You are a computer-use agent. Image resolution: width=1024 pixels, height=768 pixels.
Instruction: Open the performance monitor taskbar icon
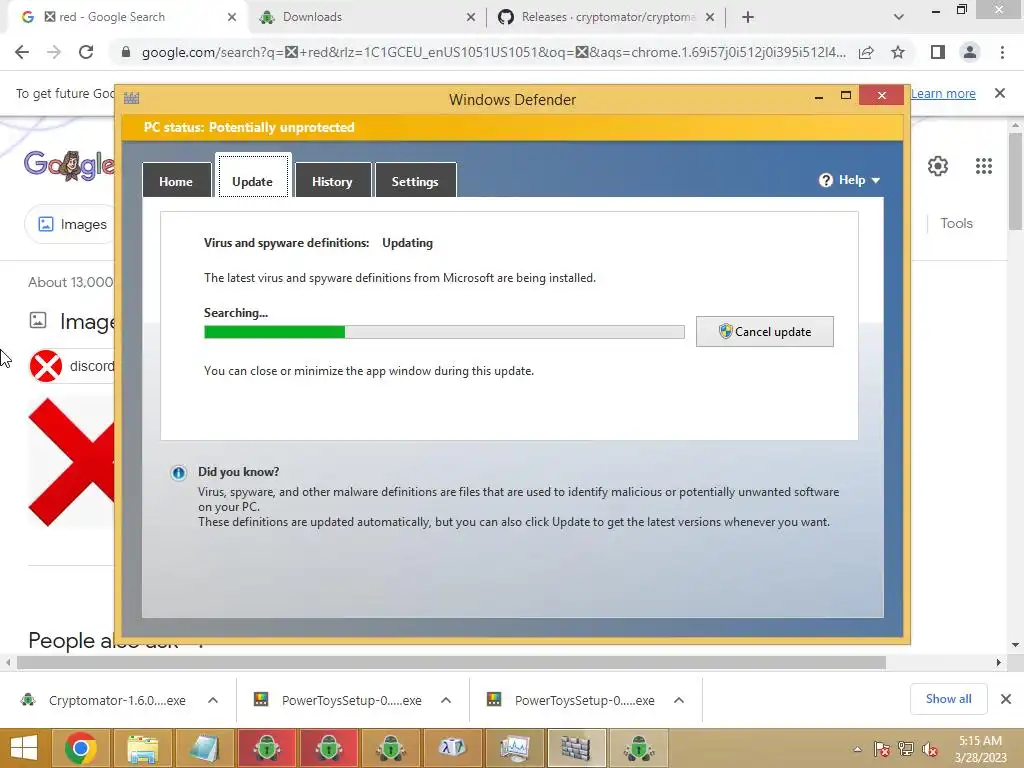pyautogui.click(x=514, y=748)
